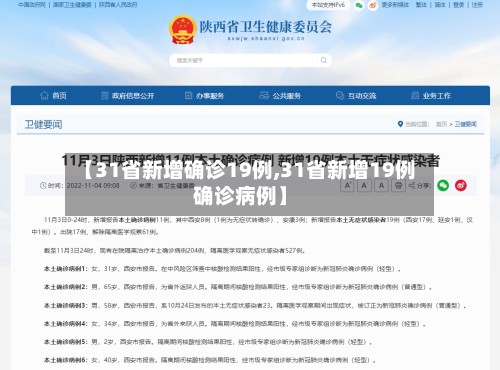This screenshot has width=500, height=370.
Task: Open the 更多新媒体 link
Action: click(x=395, y=5)
